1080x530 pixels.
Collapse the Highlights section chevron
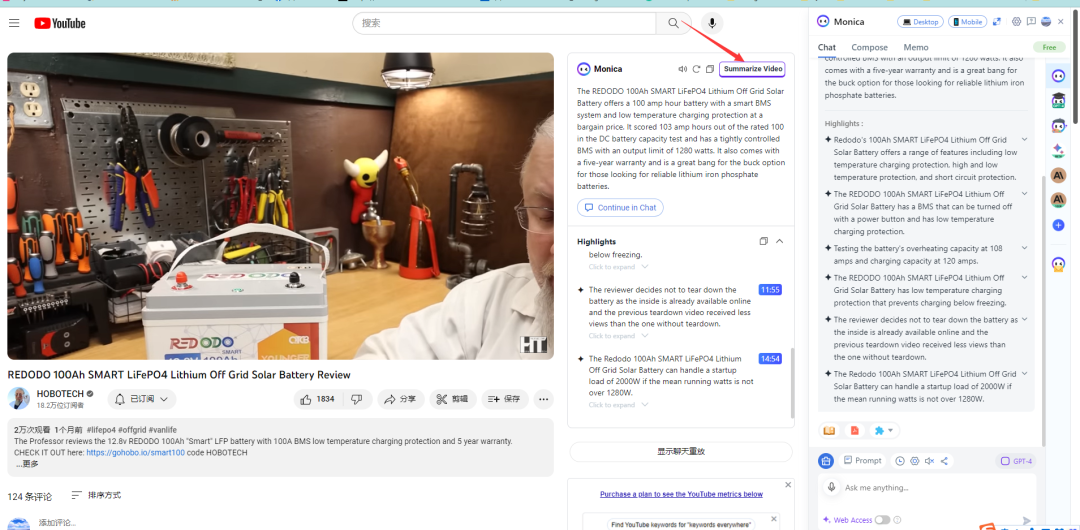coord(780,241)
